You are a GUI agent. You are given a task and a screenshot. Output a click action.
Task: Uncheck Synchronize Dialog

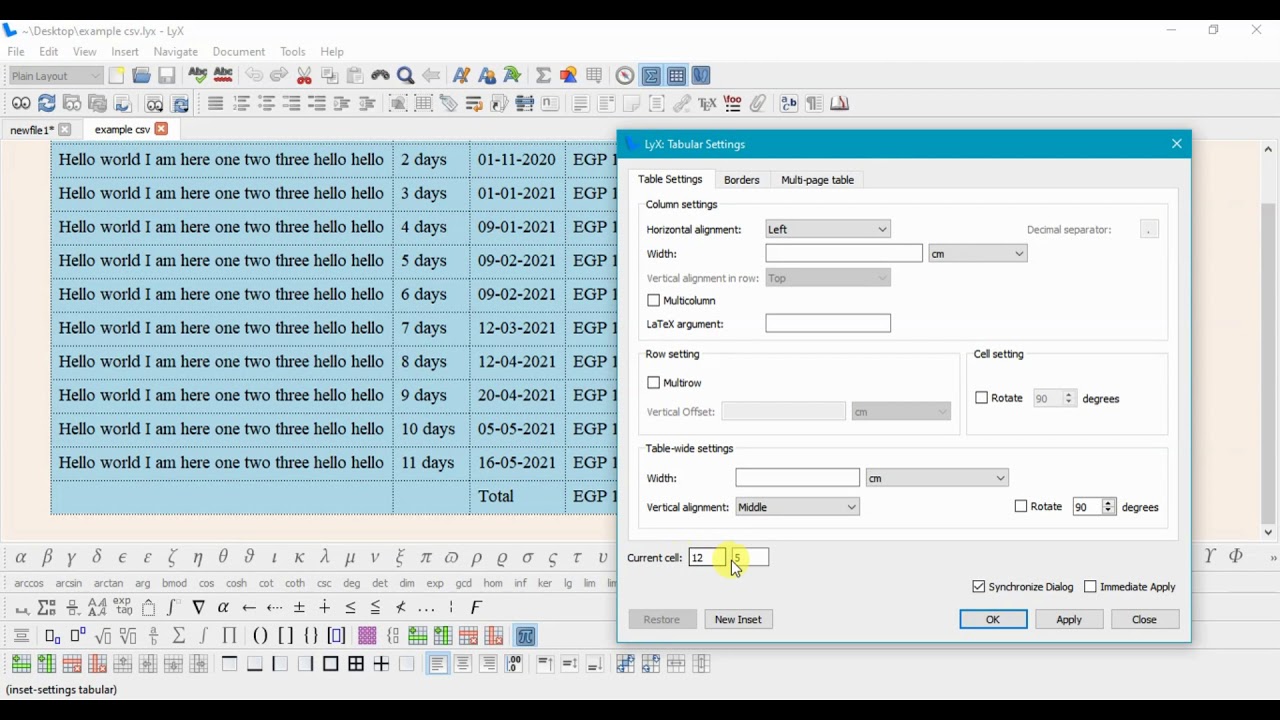coord(979,587)
